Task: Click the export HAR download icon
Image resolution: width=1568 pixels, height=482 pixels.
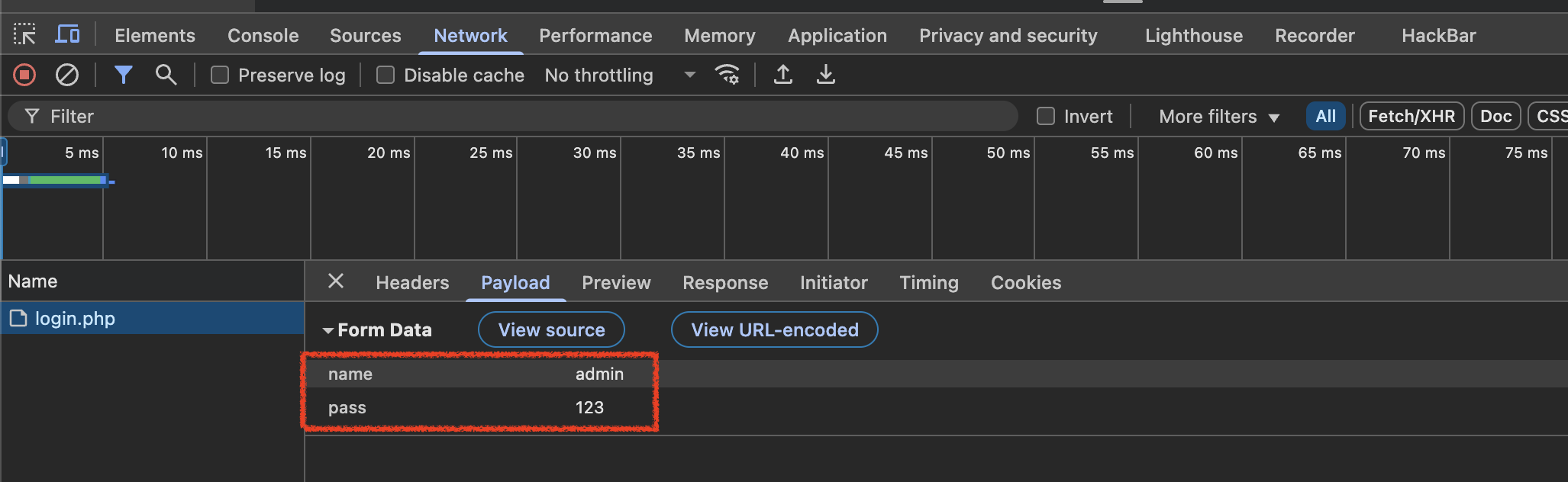Action: click(826, 75)
